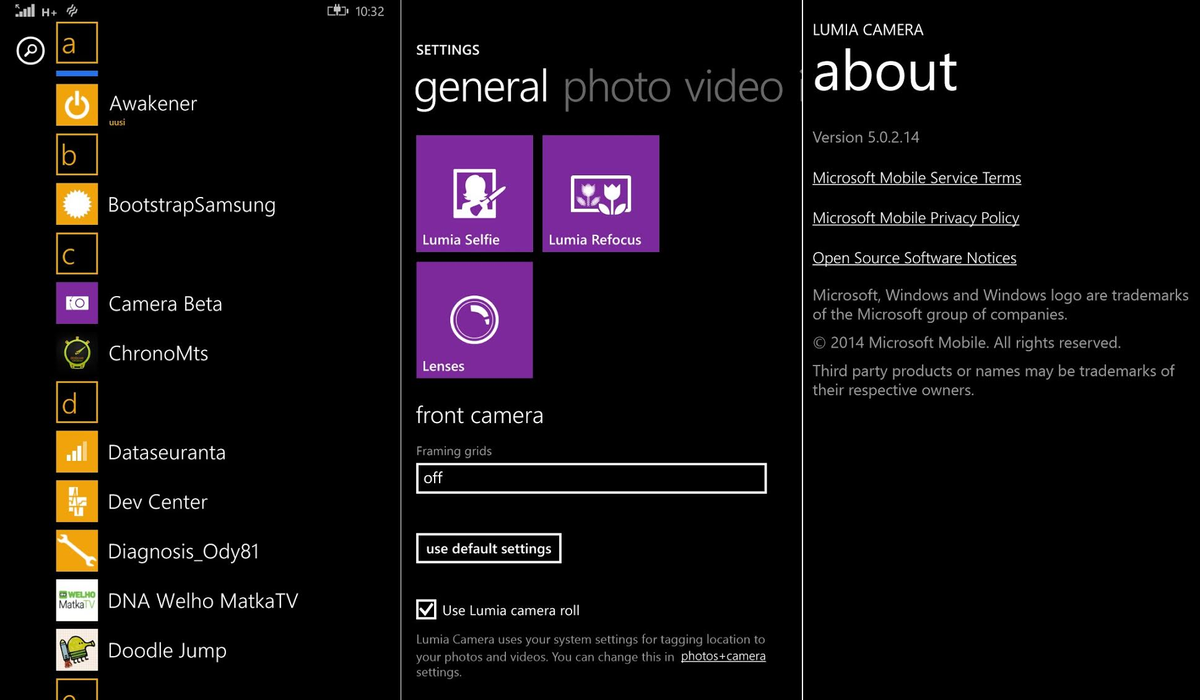Open Open Source Software Notices link

[914, 257]
